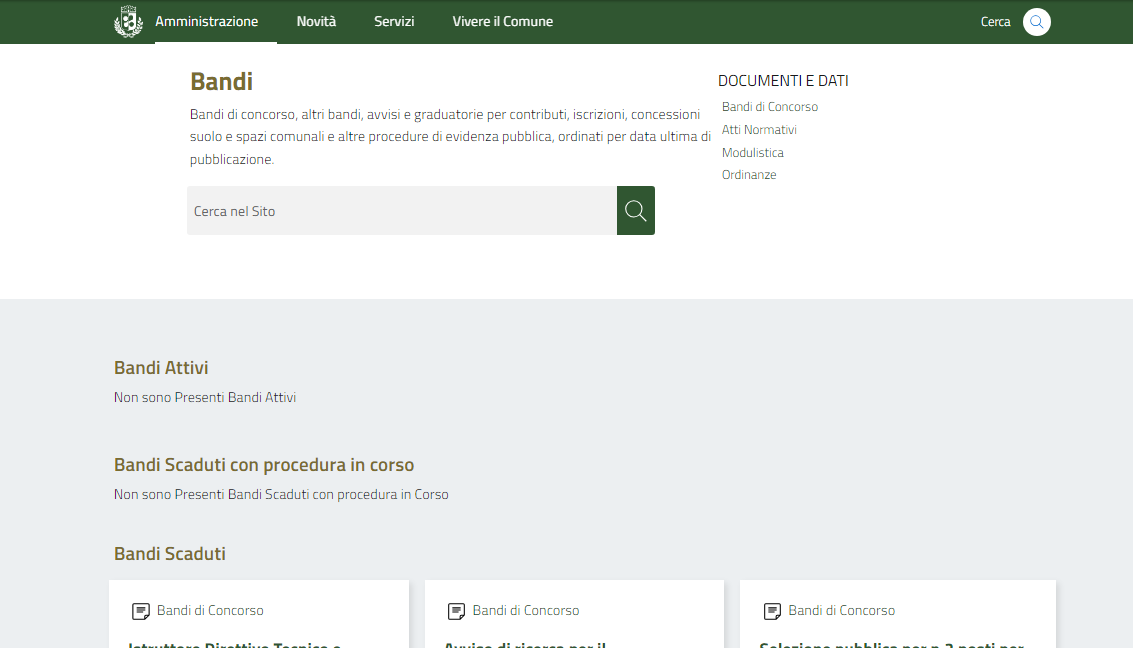The image size is (1133, 648).
Task: Open the 'Selezione pubblica' bando card
Action: (890, 643)
